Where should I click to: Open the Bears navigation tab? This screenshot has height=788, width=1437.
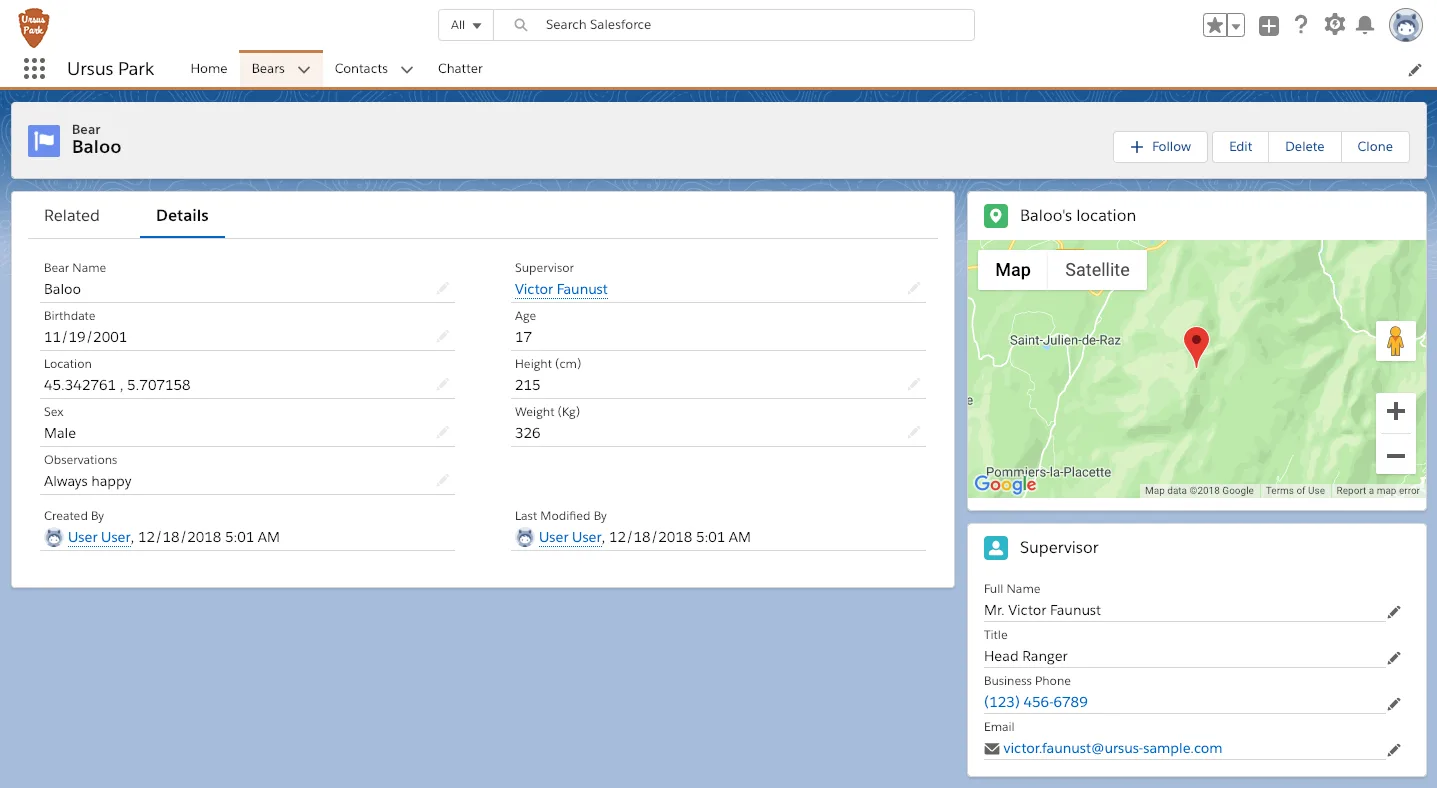tap(268, 69)
